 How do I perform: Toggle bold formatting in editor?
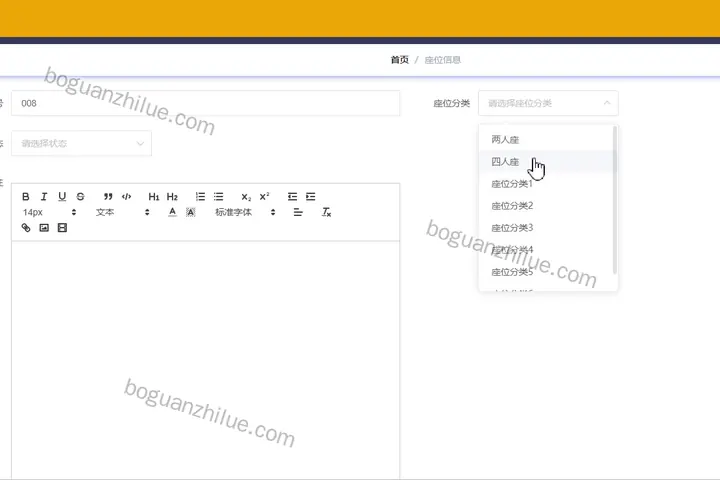pyautogui.click(x=26, y=197)
